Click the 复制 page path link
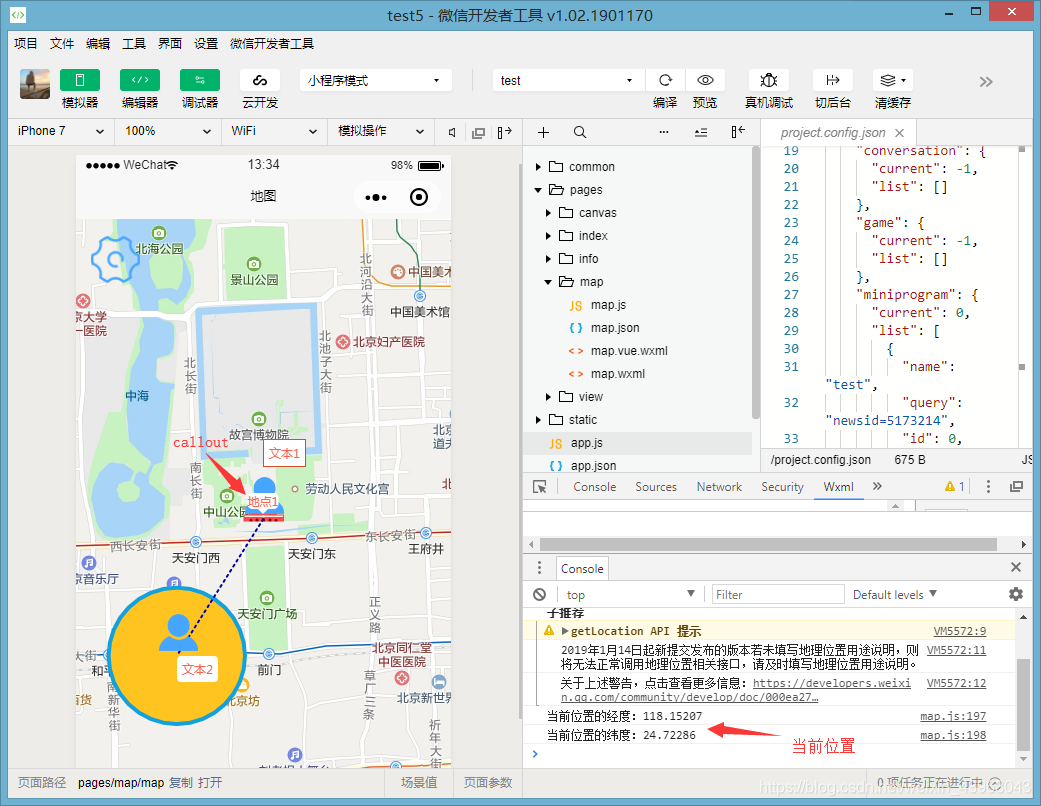Viewport: 1041px width, 806px height. [x=181, y=783]
